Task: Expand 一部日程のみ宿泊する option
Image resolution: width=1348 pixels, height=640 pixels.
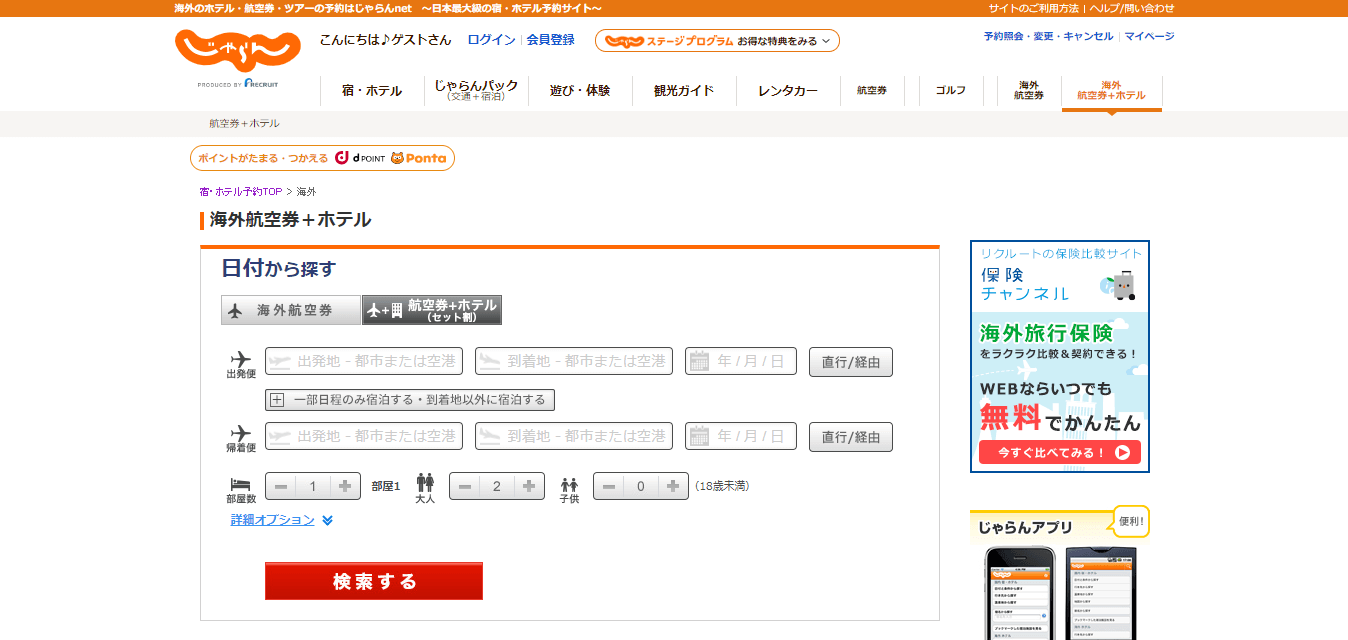Action: coord(414,399)
